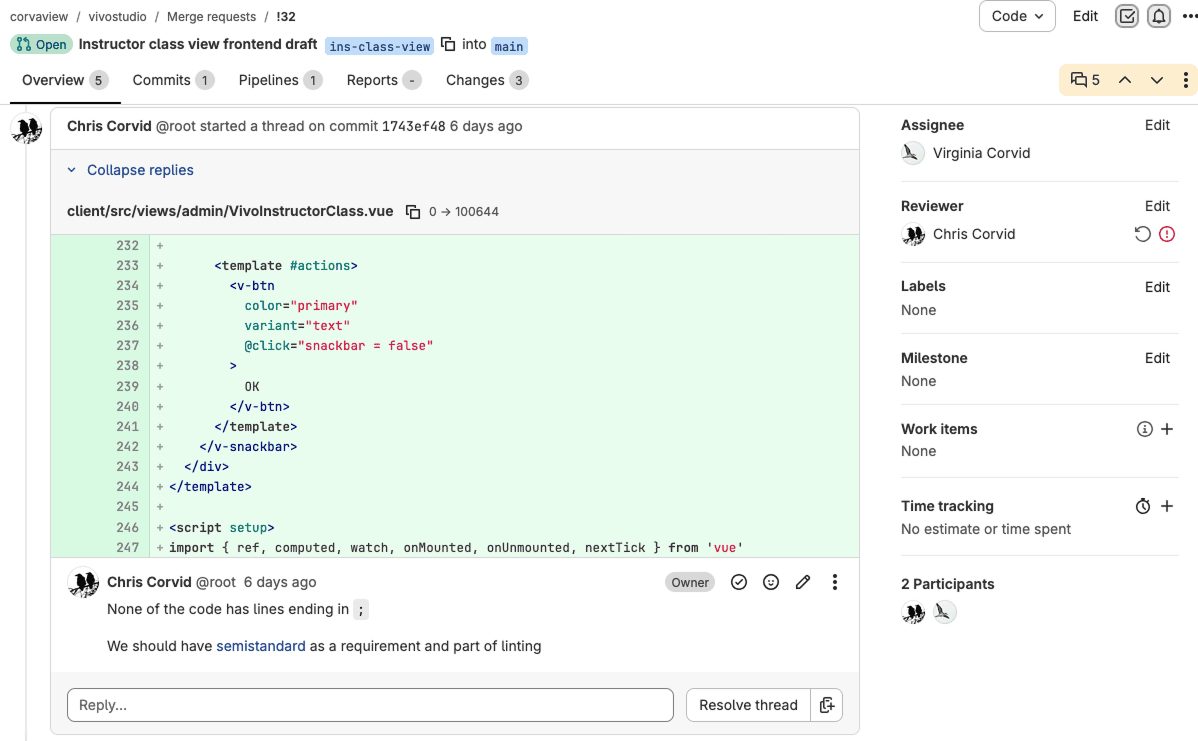Jump to previous unresolved thread
This screenshot has height=741, width=1198.
pos(1125,80)
